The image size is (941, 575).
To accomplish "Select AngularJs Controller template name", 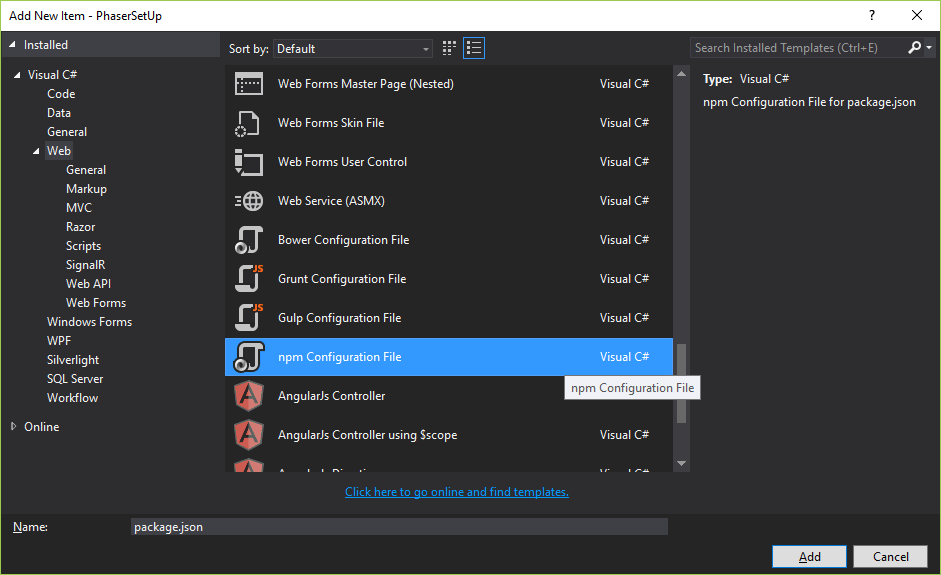I will coord(331,396).
